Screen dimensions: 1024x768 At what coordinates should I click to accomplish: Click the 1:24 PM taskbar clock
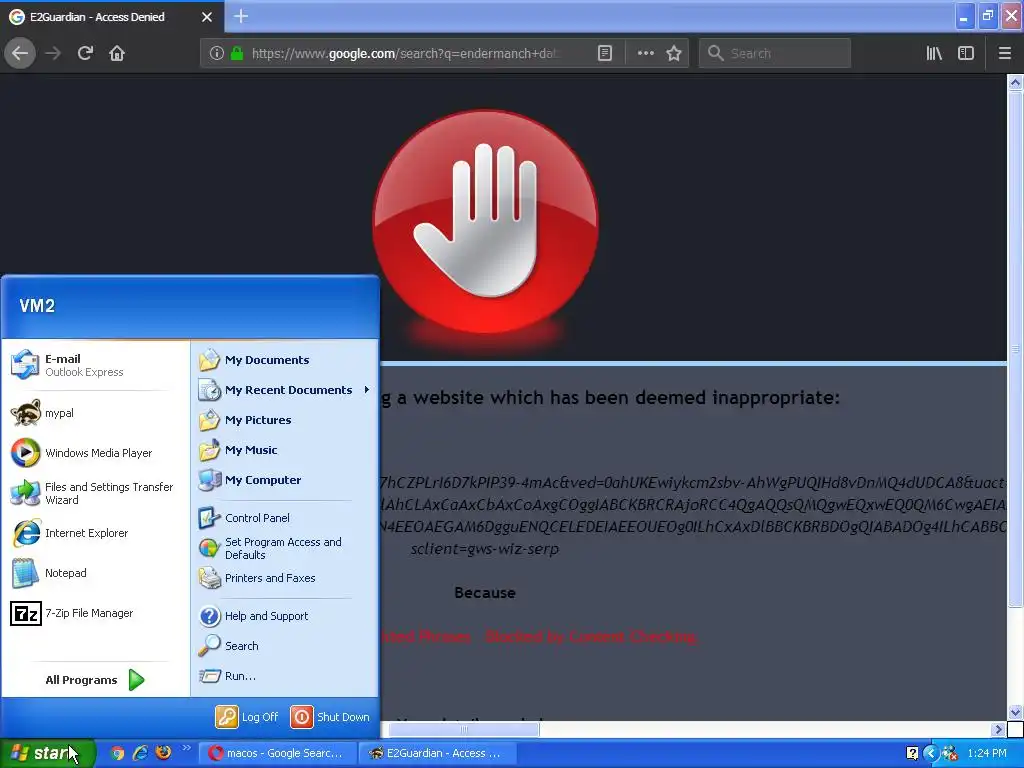(987, 753)
